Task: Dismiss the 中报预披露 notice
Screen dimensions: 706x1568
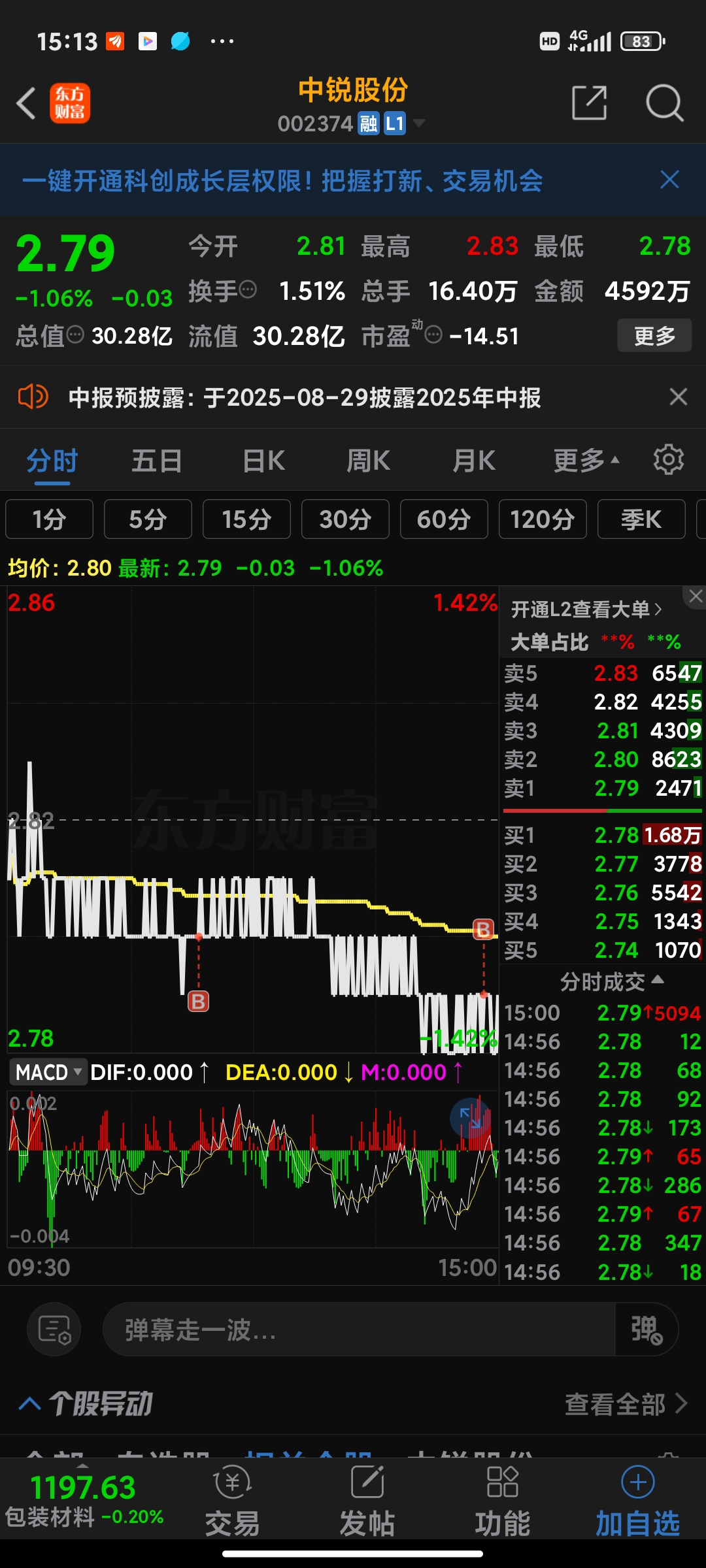Action: 679,397
